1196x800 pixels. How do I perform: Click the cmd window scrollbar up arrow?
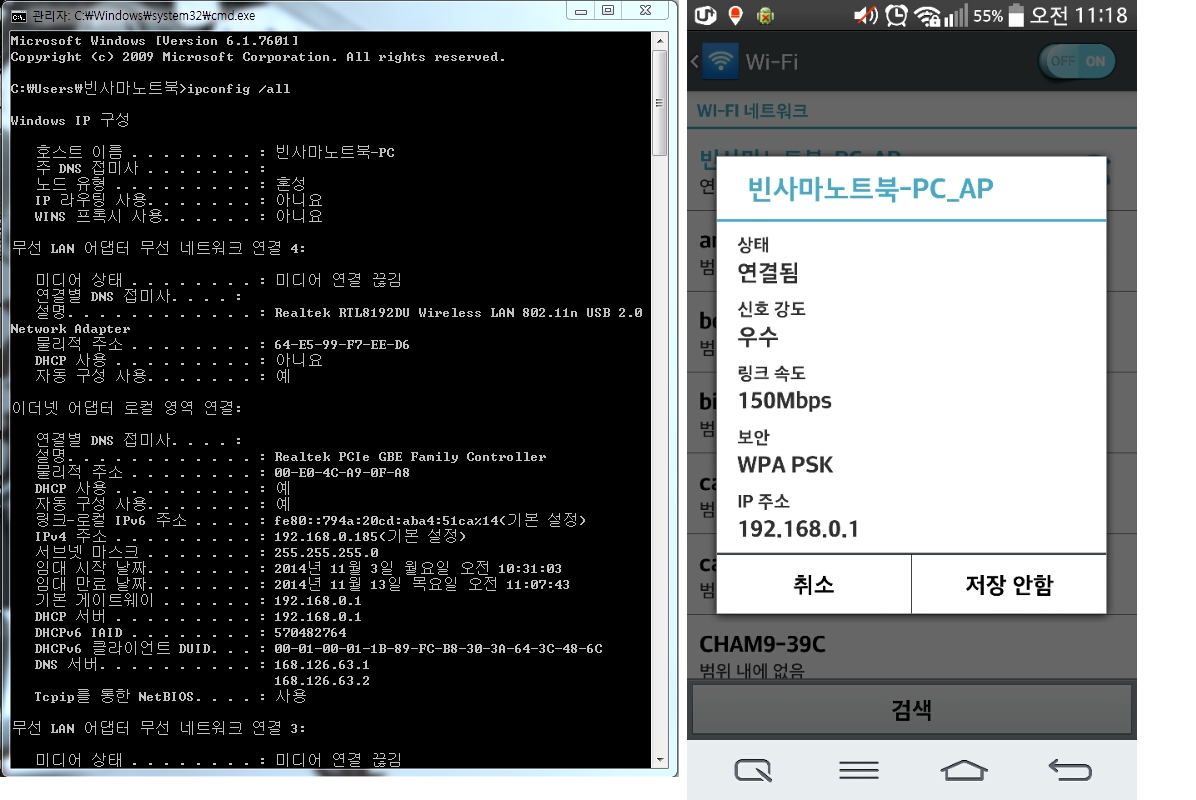click(x=660, y=40)
